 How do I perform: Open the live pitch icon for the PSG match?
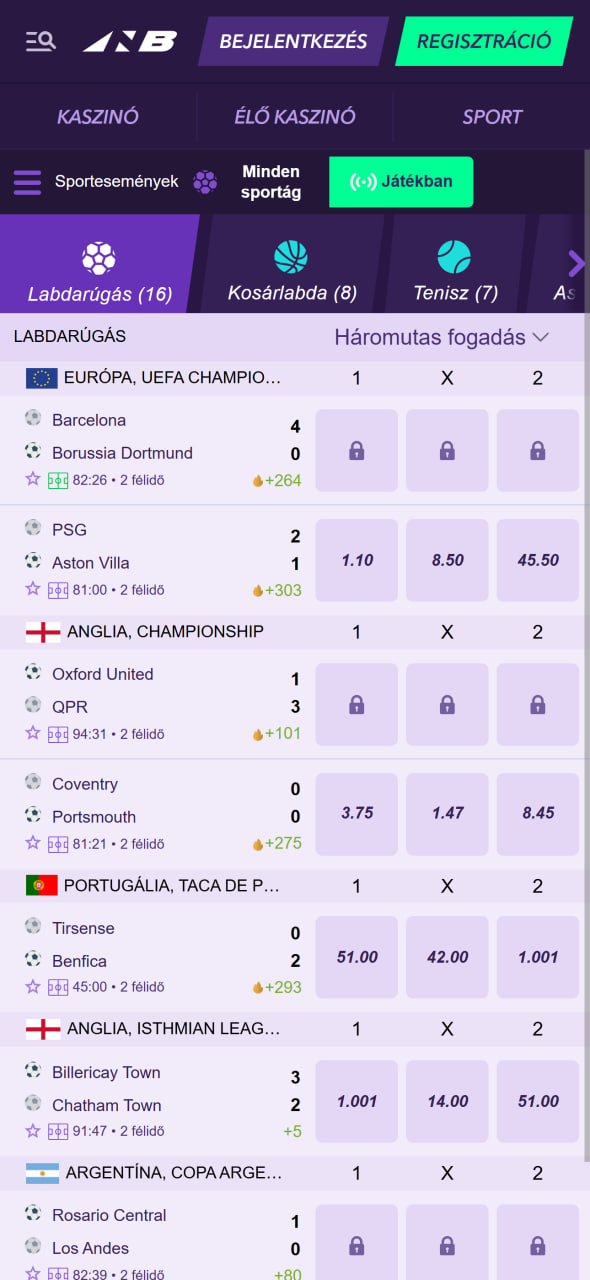[58, 590]
